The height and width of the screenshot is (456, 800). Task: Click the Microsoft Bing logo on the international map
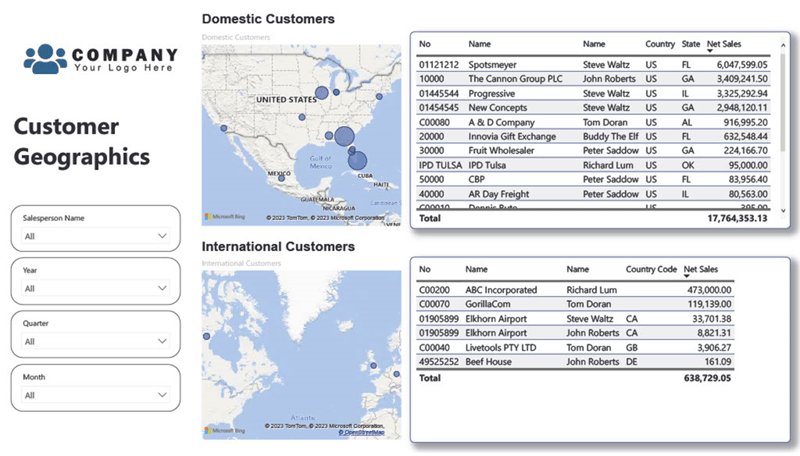pos(224,430)
